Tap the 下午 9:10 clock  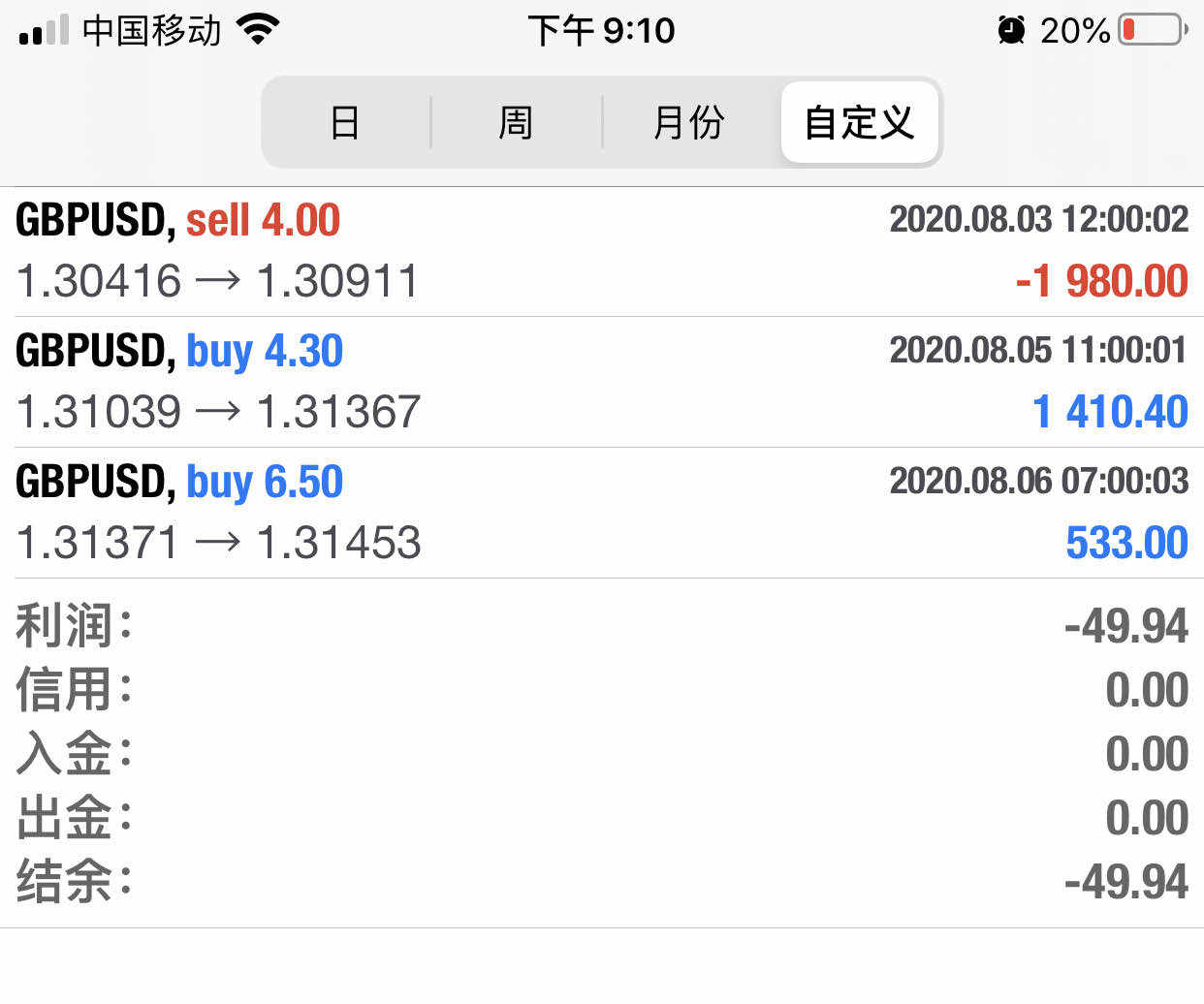pyautogui.click(x=601, y=31)
